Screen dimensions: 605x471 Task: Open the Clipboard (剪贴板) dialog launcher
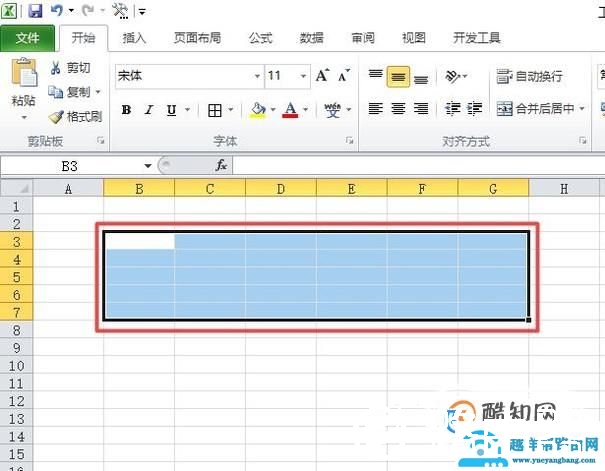[x=101, y=141]
